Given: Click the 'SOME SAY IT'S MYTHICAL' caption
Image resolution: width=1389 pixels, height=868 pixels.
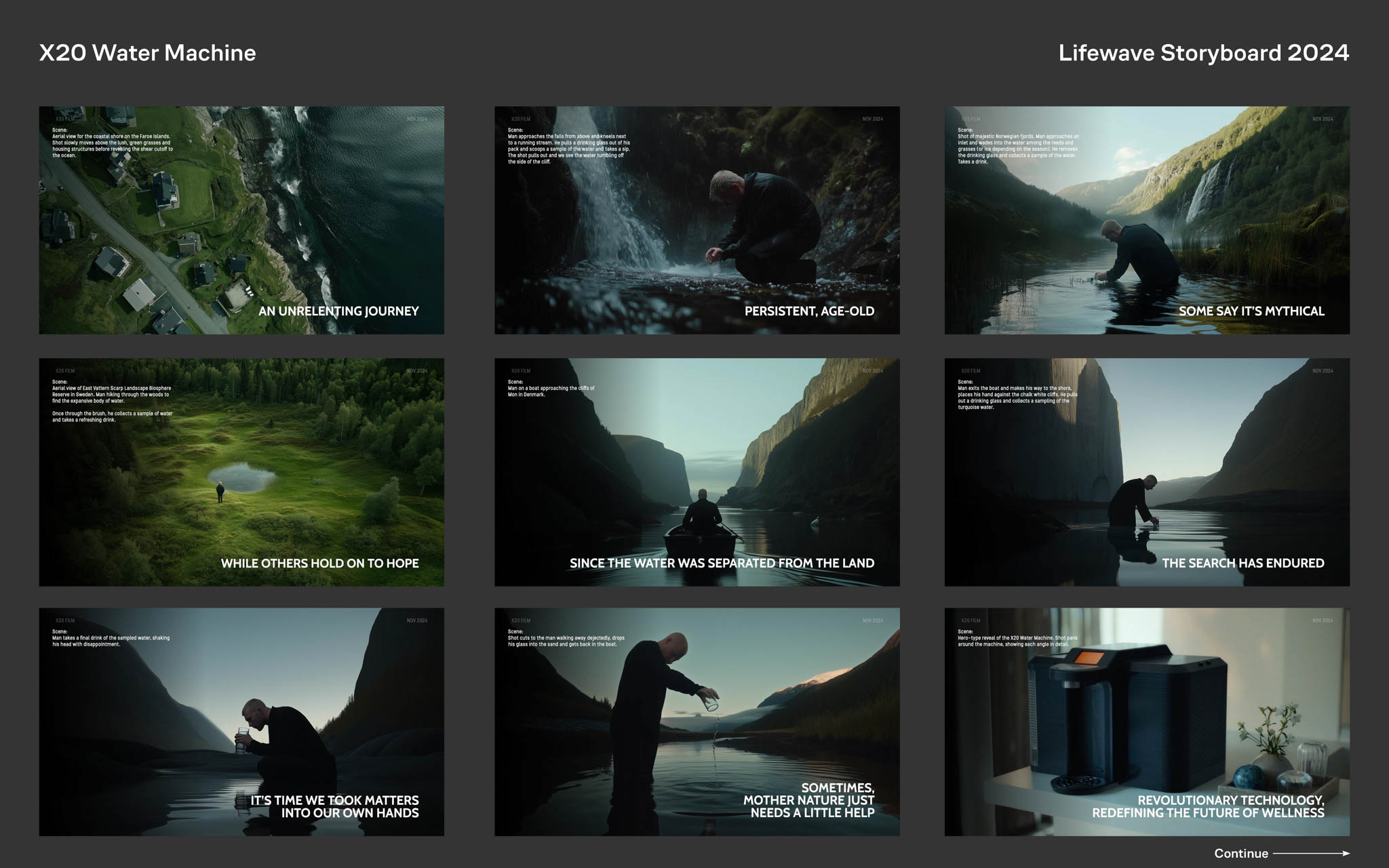Looking at the screenshot, I should [x=1251, y=311].
